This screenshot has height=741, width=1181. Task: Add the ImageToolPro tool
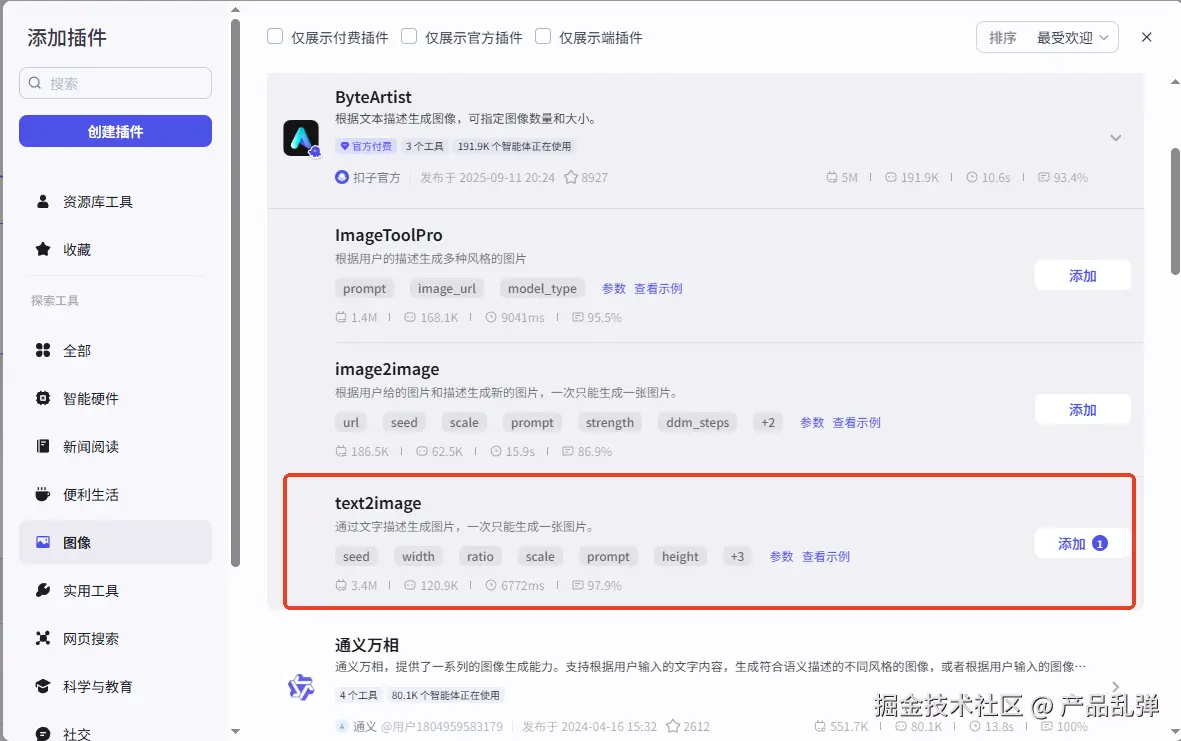tap(1082, 276)
